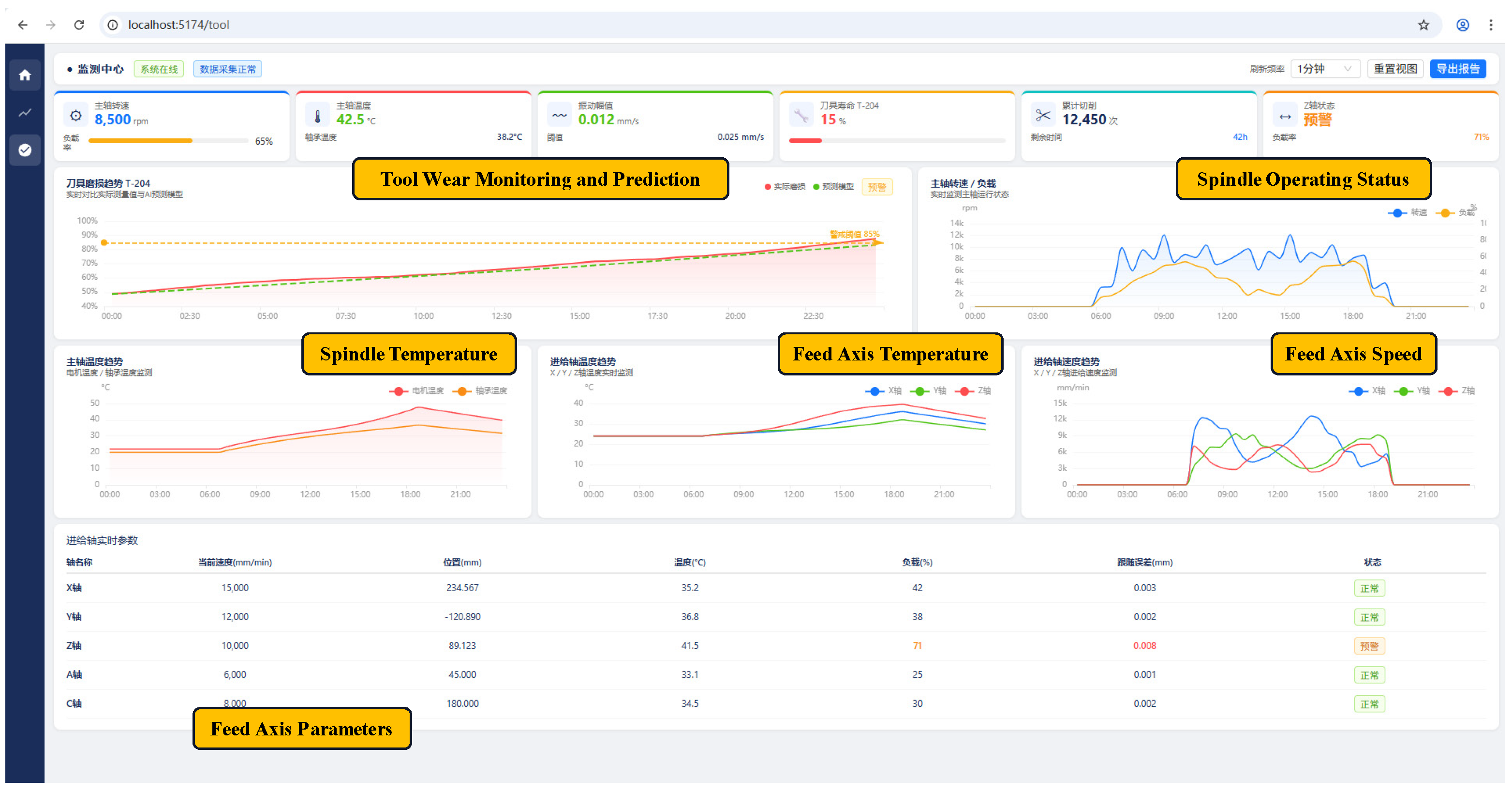1512x792 pixels.
Task: Select the checkmark sidebar icon
Action: pyautogui.click(x=25, y=150)
